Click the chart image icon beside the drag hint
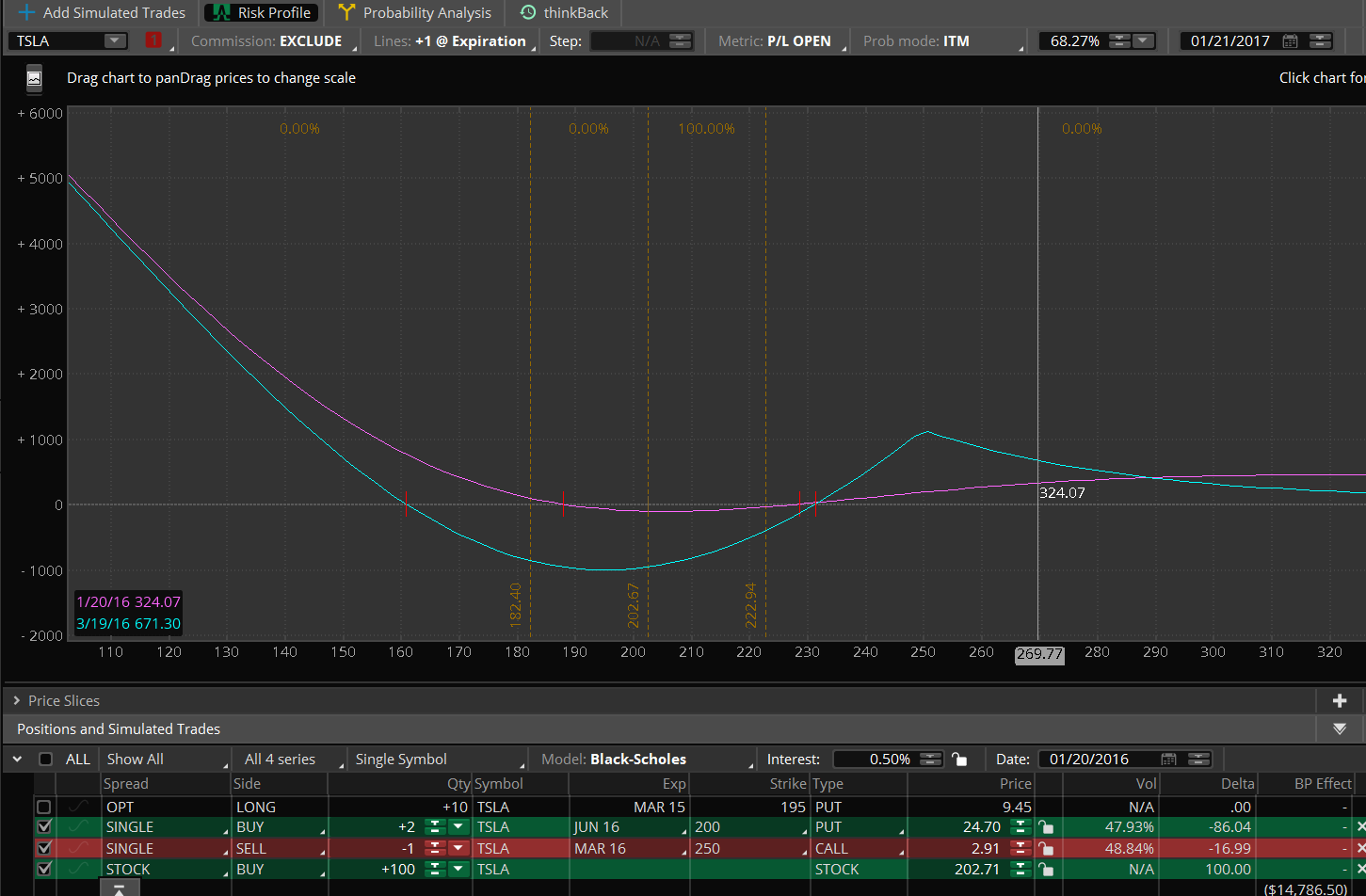This screenshot has width=1366, height=896. pyautogui.click(x=34, y=79)
